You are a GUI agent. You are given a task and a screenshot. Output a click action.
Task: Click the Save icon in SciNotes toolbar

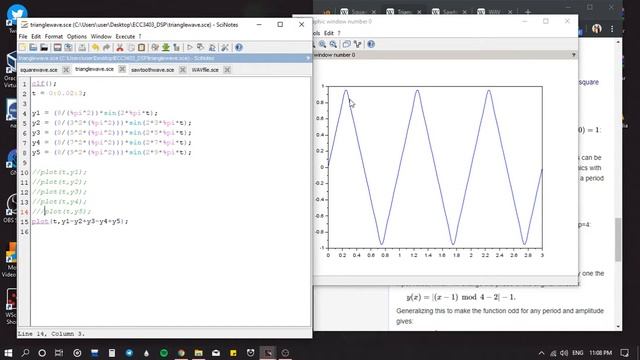click(57, 47)
